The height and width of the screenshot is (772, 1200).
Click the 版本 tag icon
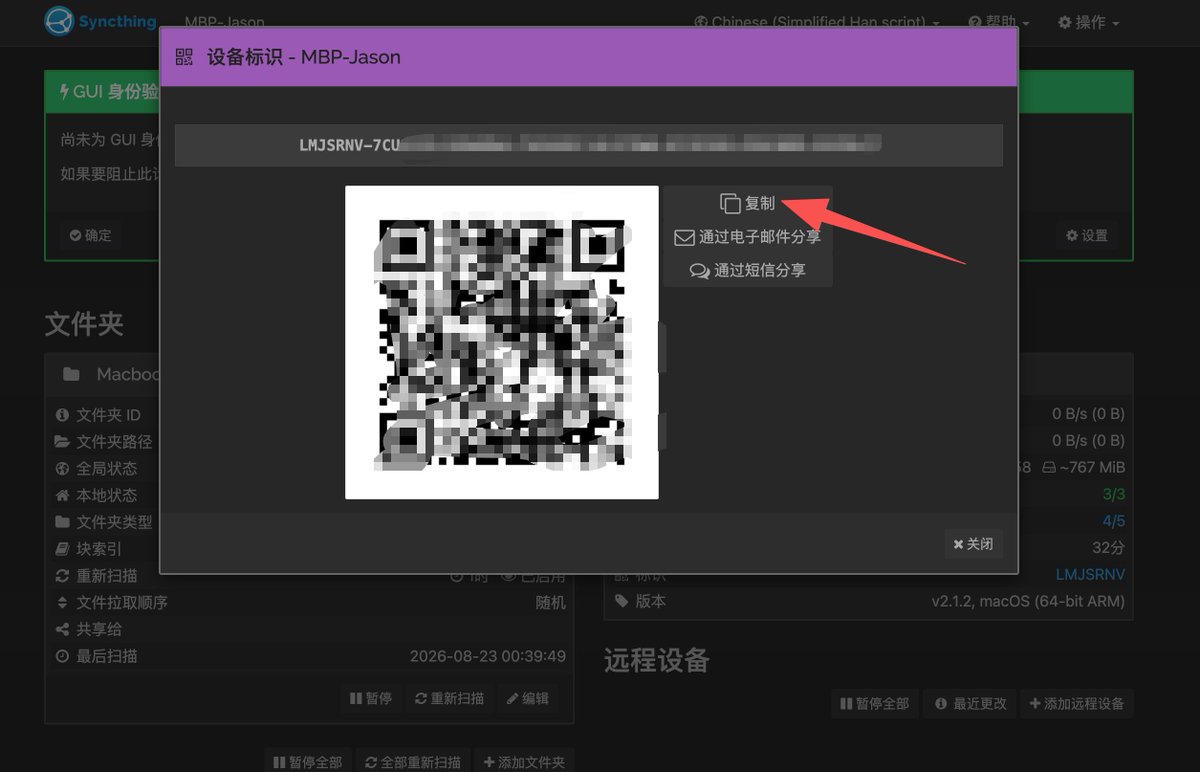(622, 601)
